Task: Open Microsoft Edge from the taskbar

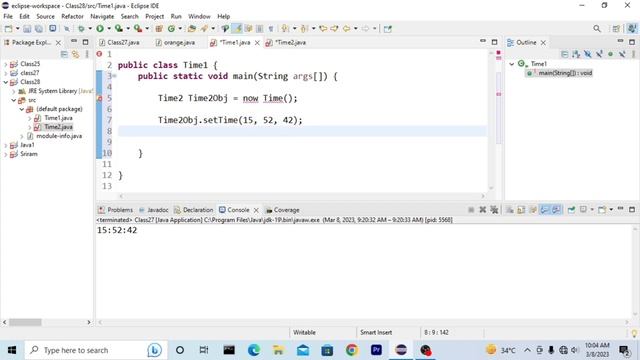Action: pyautogui.click(x=254, y=350)
